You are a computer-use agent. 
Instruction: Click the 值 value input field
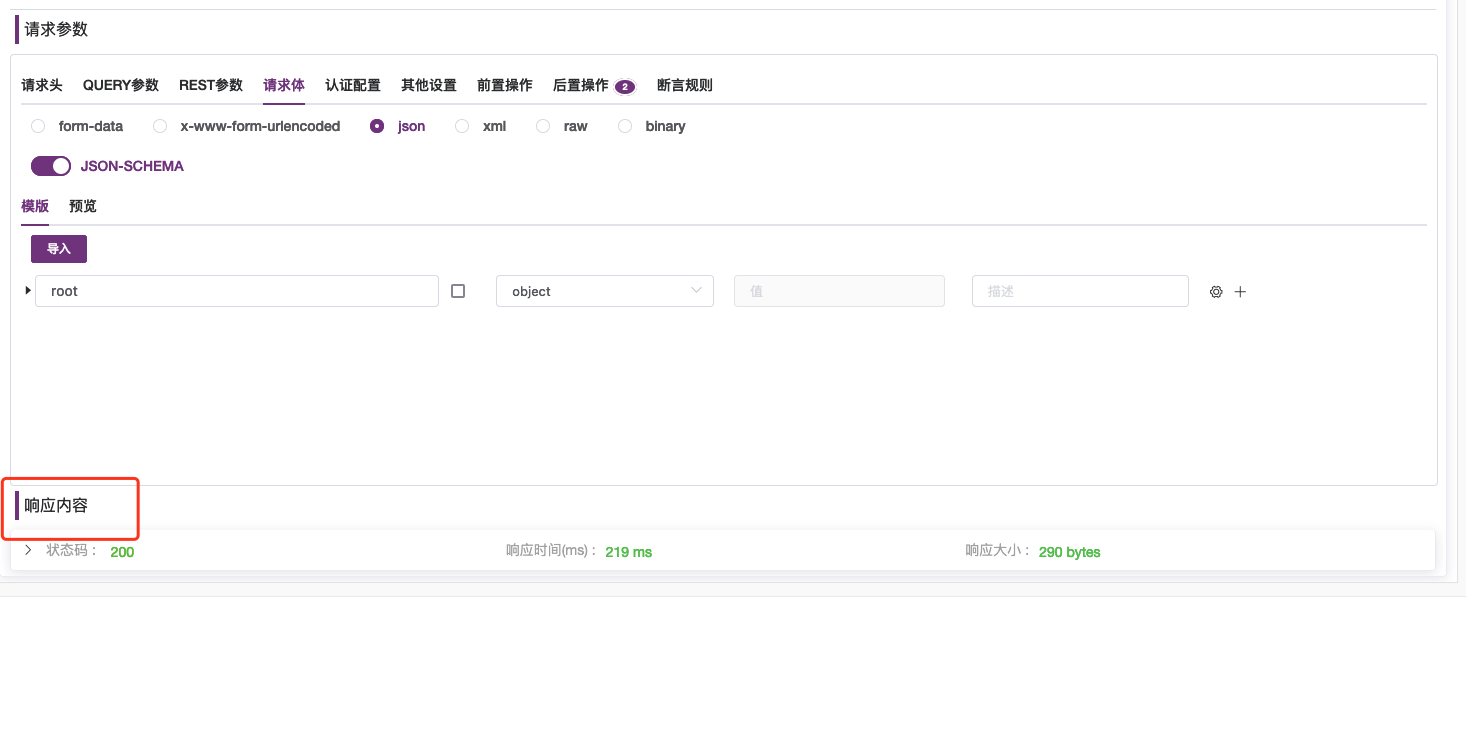(x=839, y=290)
